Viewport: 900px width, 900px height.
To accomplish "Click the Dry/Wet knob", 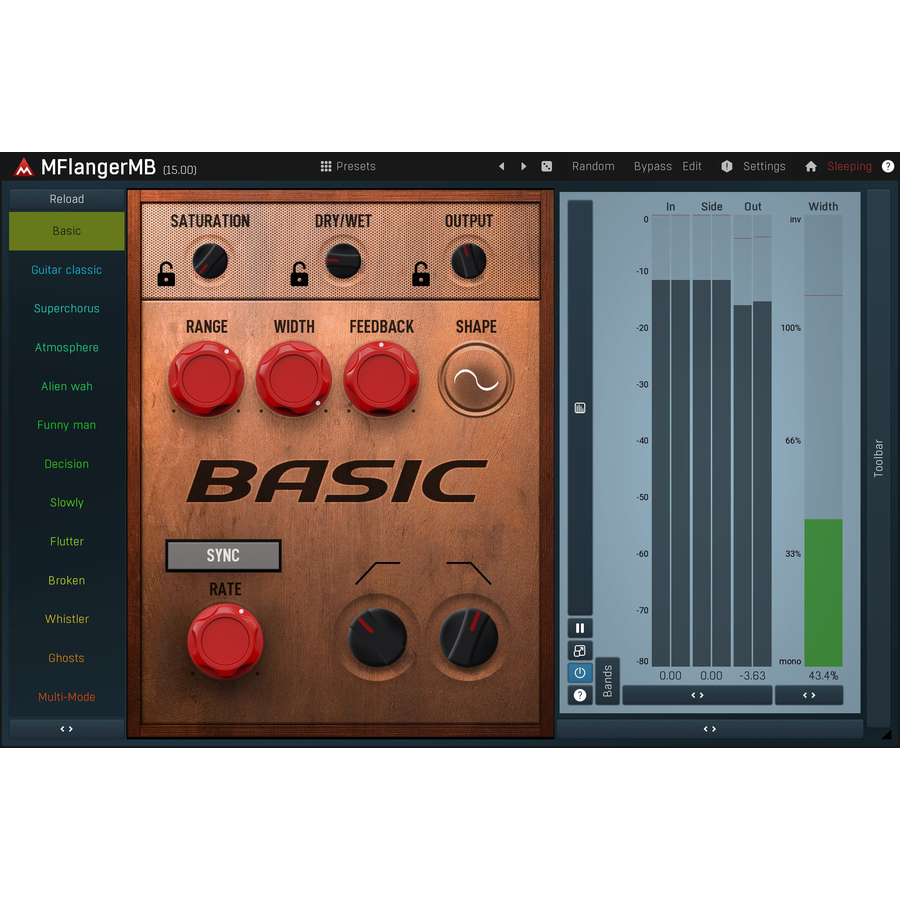I will 343,261.
